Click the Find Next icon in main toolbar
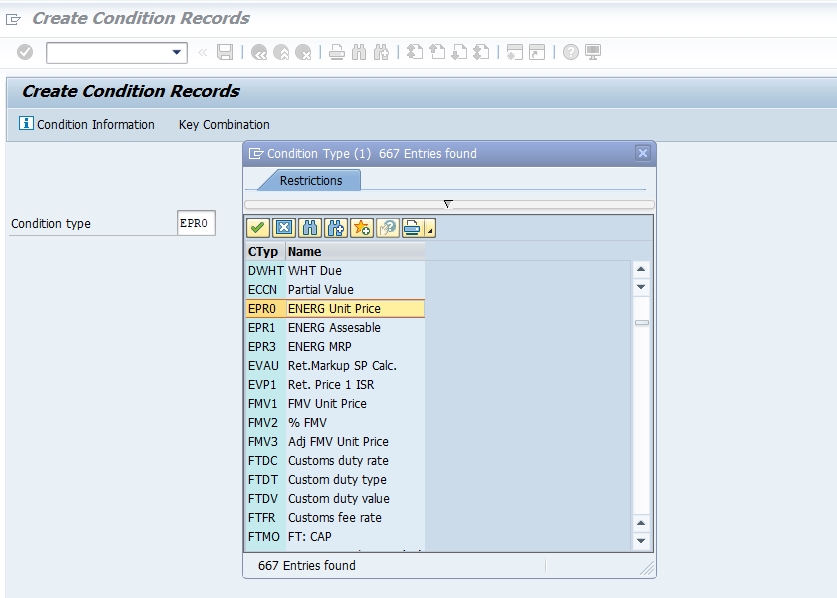The height and width of the screenshot is (598, 837). tap(381, 52)
